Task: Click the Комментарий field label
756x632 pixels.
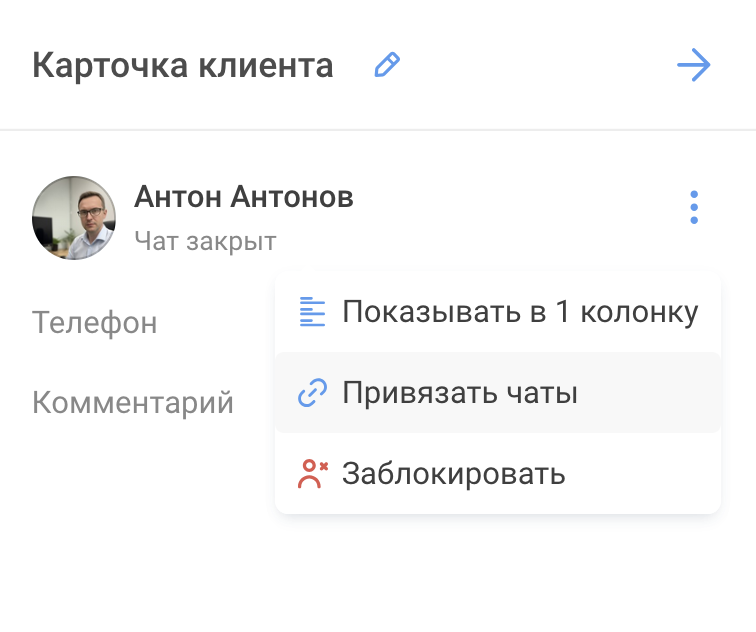Action: [133, 403]
